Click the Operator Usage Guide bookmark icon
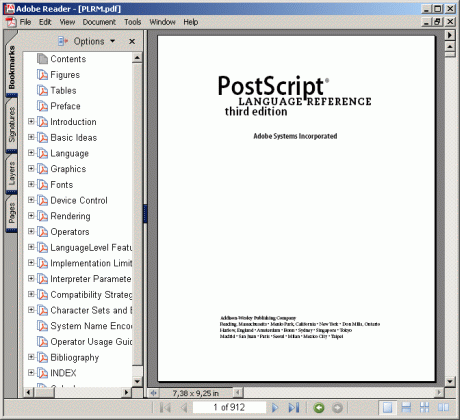460x420 pixels. click(x=42, y=341)
